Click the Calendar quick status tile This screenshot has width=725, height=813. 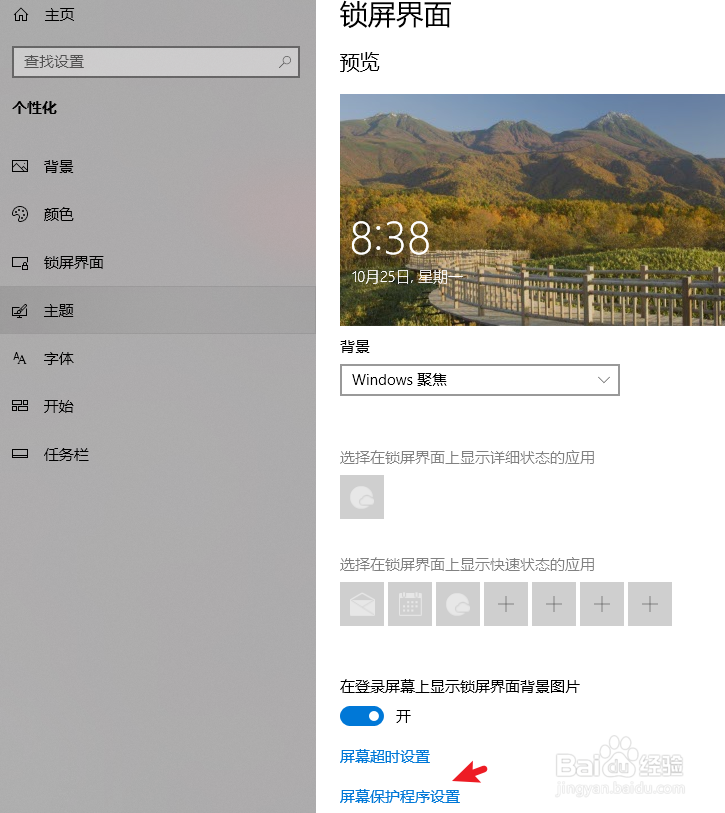click(x=410, y=604)
